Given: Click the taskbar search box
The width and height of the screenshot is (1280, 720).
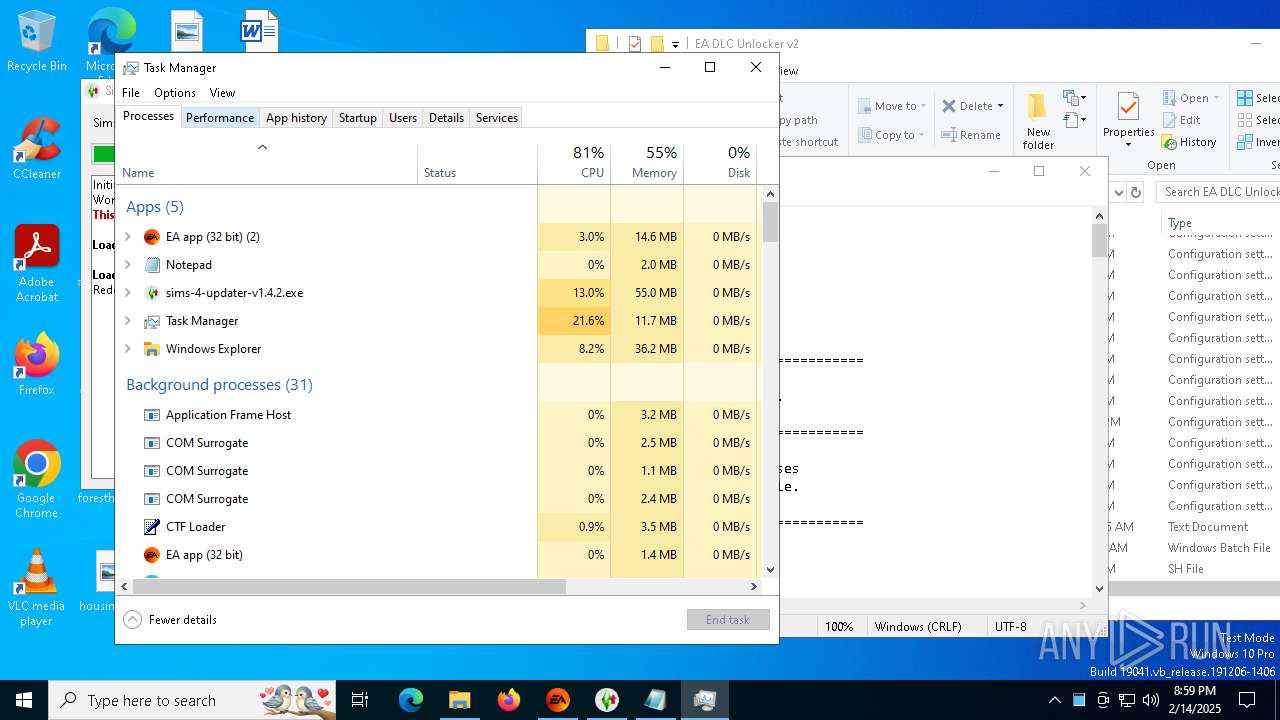Looking at the screenshot, I should (194, 700).
